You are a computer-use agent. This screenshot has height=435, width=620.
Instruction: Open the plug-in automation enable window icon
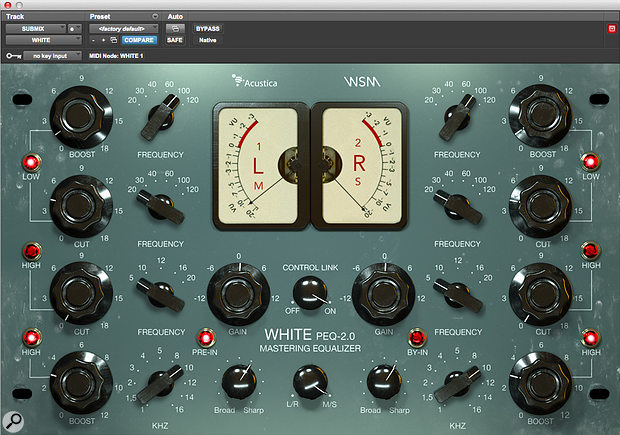point(175,29)
